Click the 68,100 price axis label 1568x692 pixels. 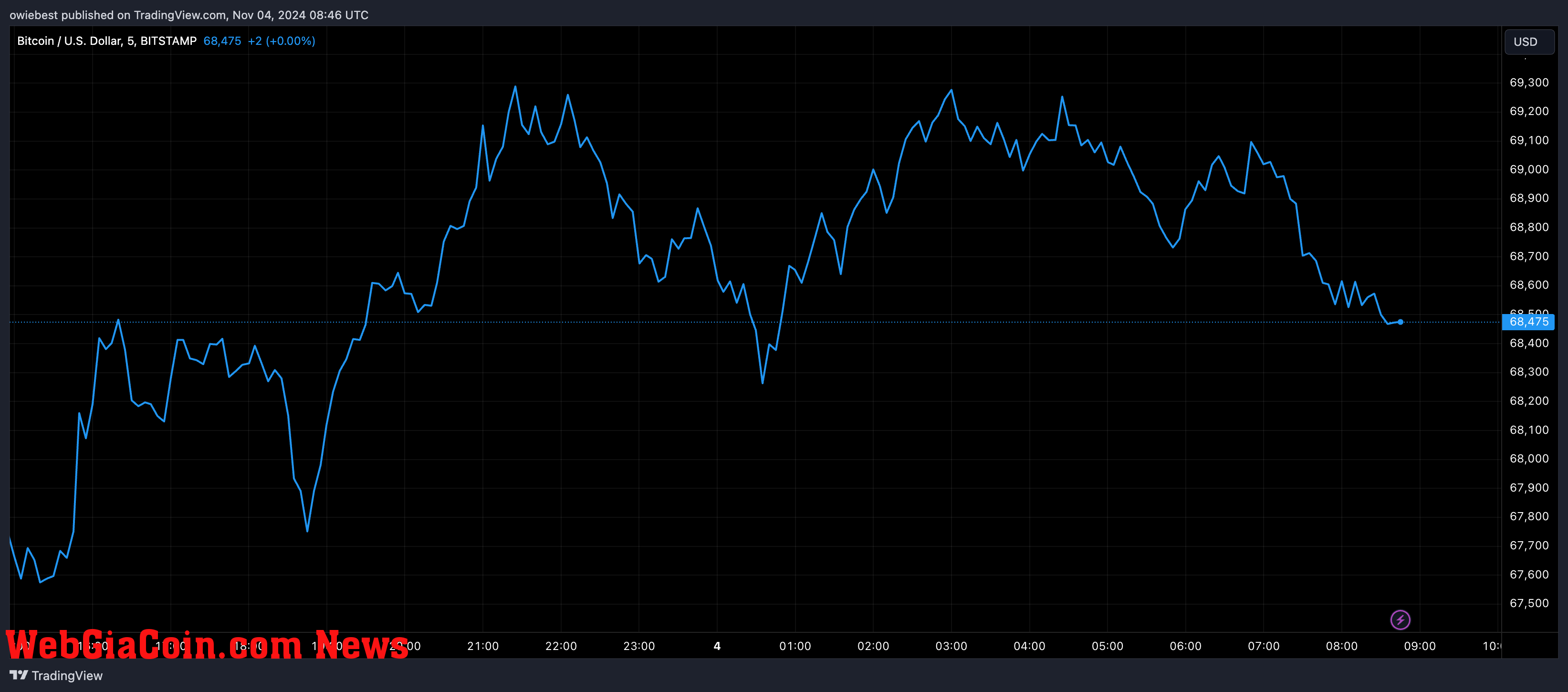(x=1529, y=430)
